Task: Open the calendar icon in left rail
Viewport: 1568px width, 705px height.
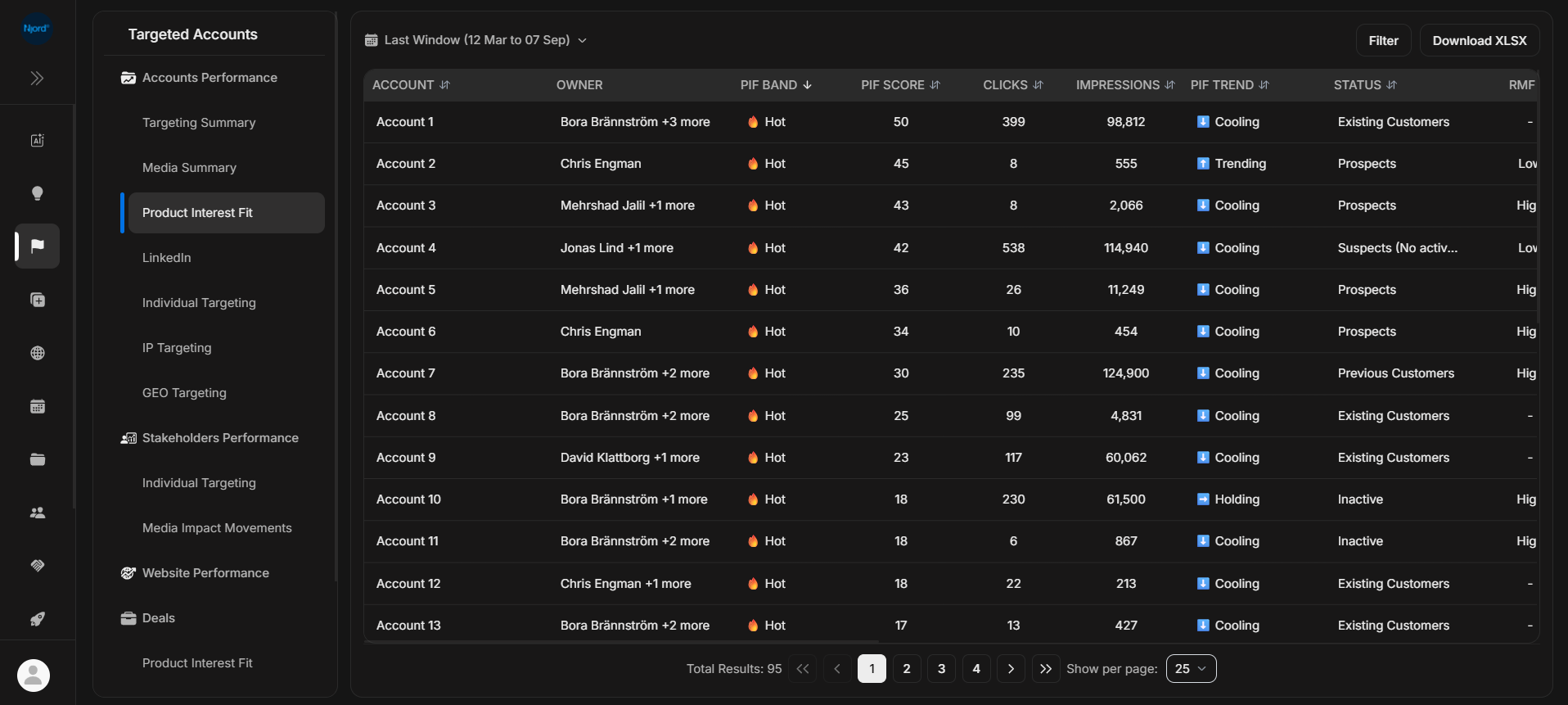Action: 37,406
